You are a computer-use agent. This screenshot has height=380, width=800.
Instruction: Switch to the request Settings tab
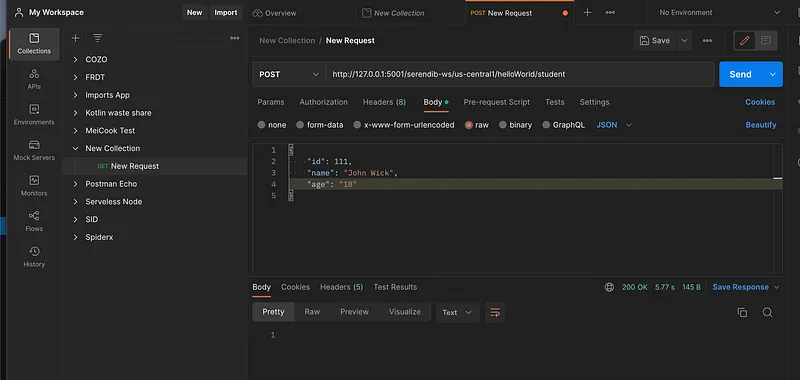(x=594, y=102)
